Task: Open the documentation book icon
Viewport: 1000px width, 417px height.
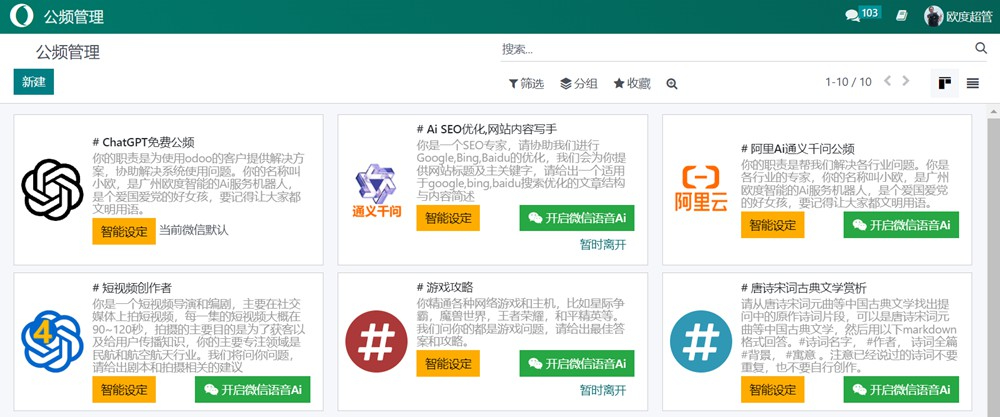Action: coord(901,17)
